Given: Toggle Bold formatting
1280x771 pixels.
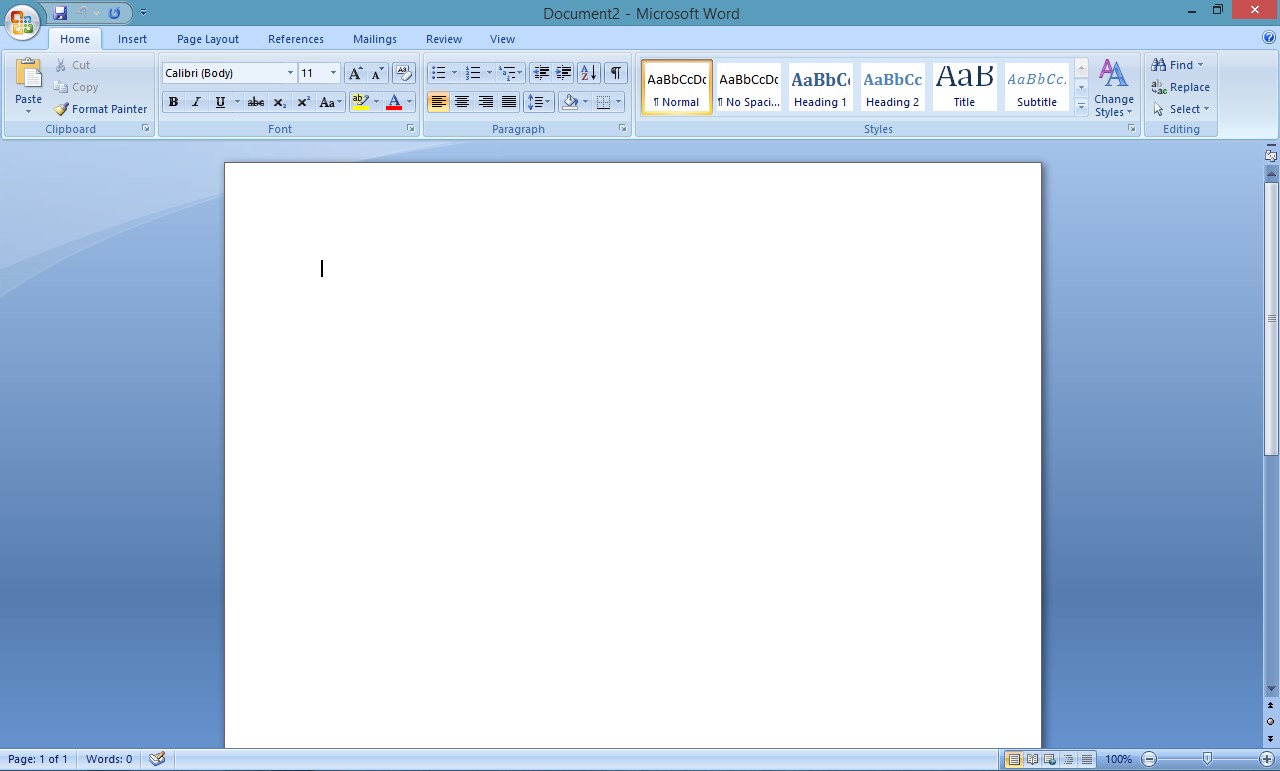Looking at the screenshot, I should click(x=173, y=102).
